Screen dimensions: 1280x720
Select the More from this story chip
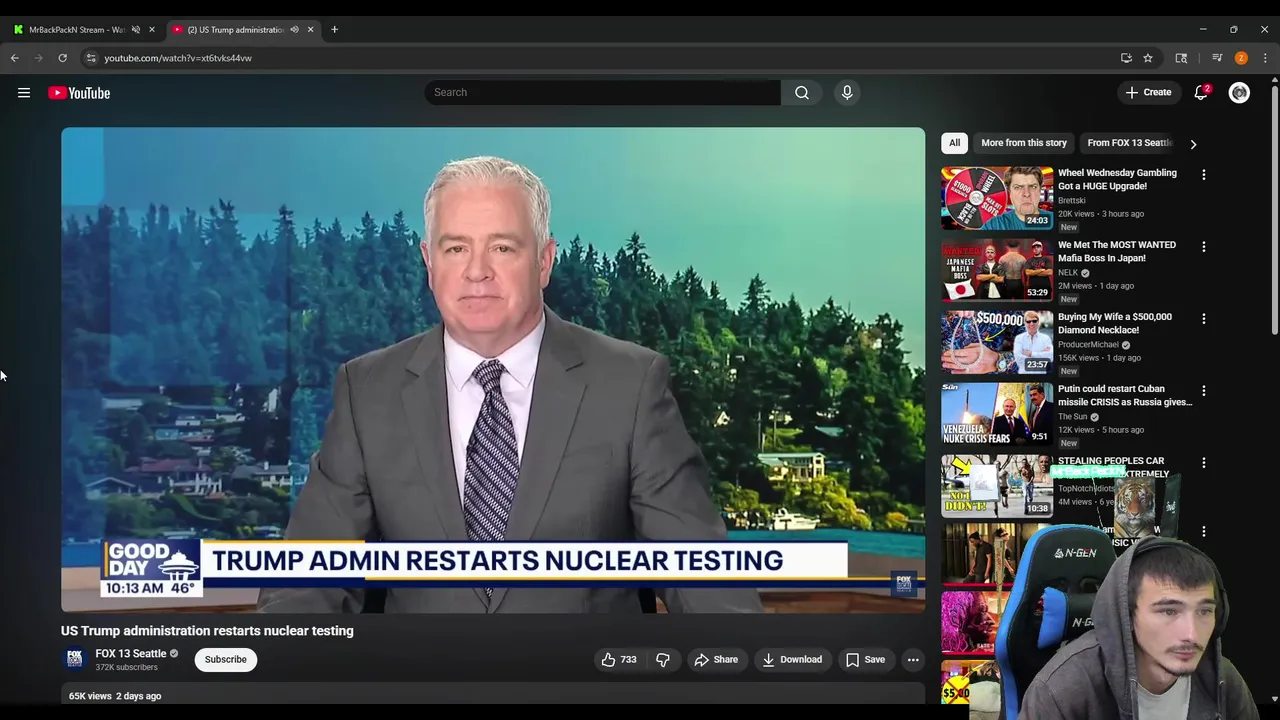pos(1024,143)
